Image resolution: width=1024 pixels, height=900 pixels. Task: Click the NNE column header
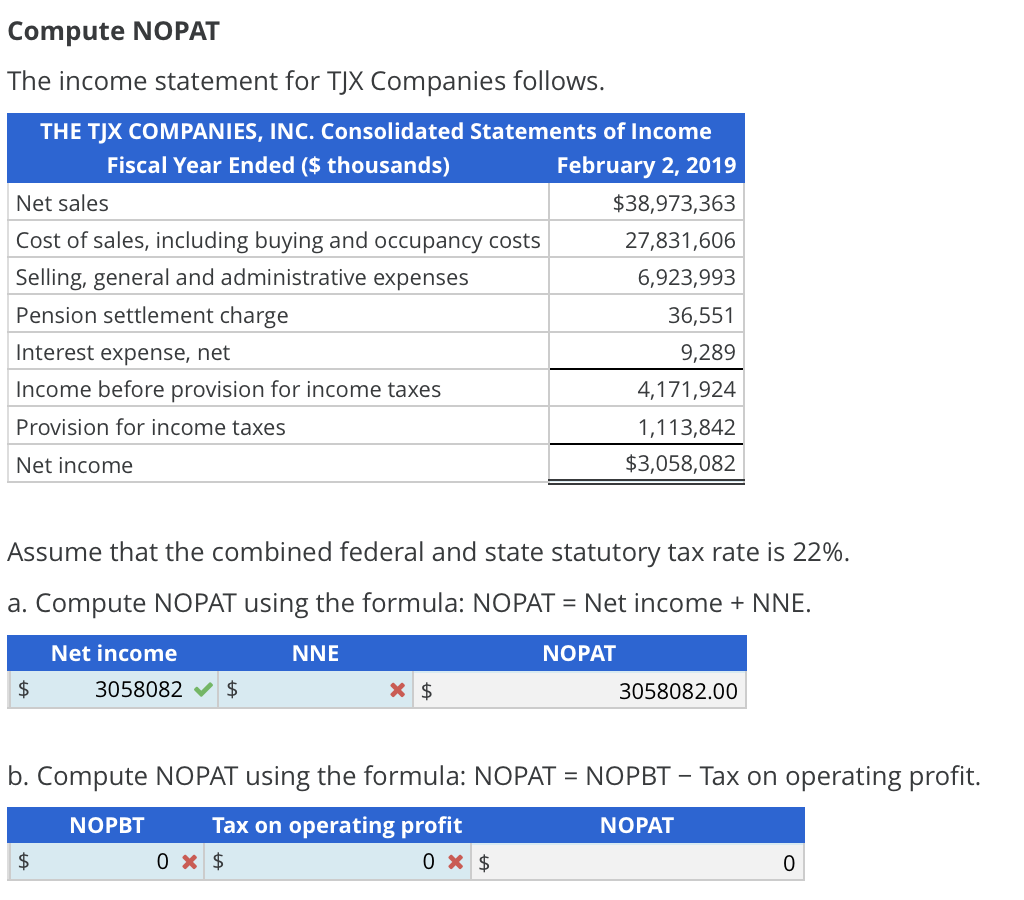pos(315,653)
